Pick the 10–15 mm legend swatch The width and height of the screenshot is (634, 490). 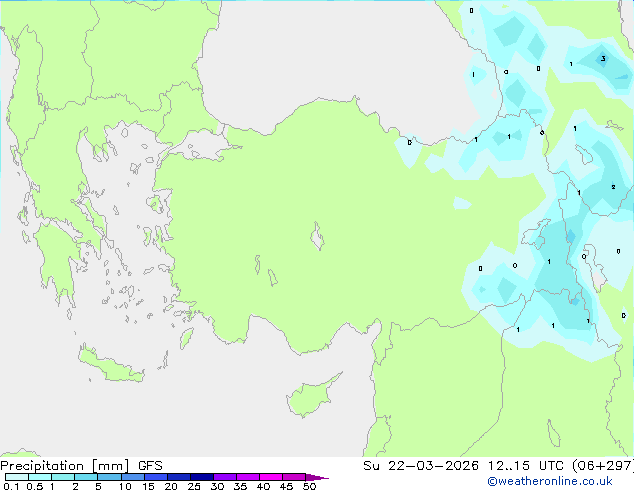coord(133,477)
